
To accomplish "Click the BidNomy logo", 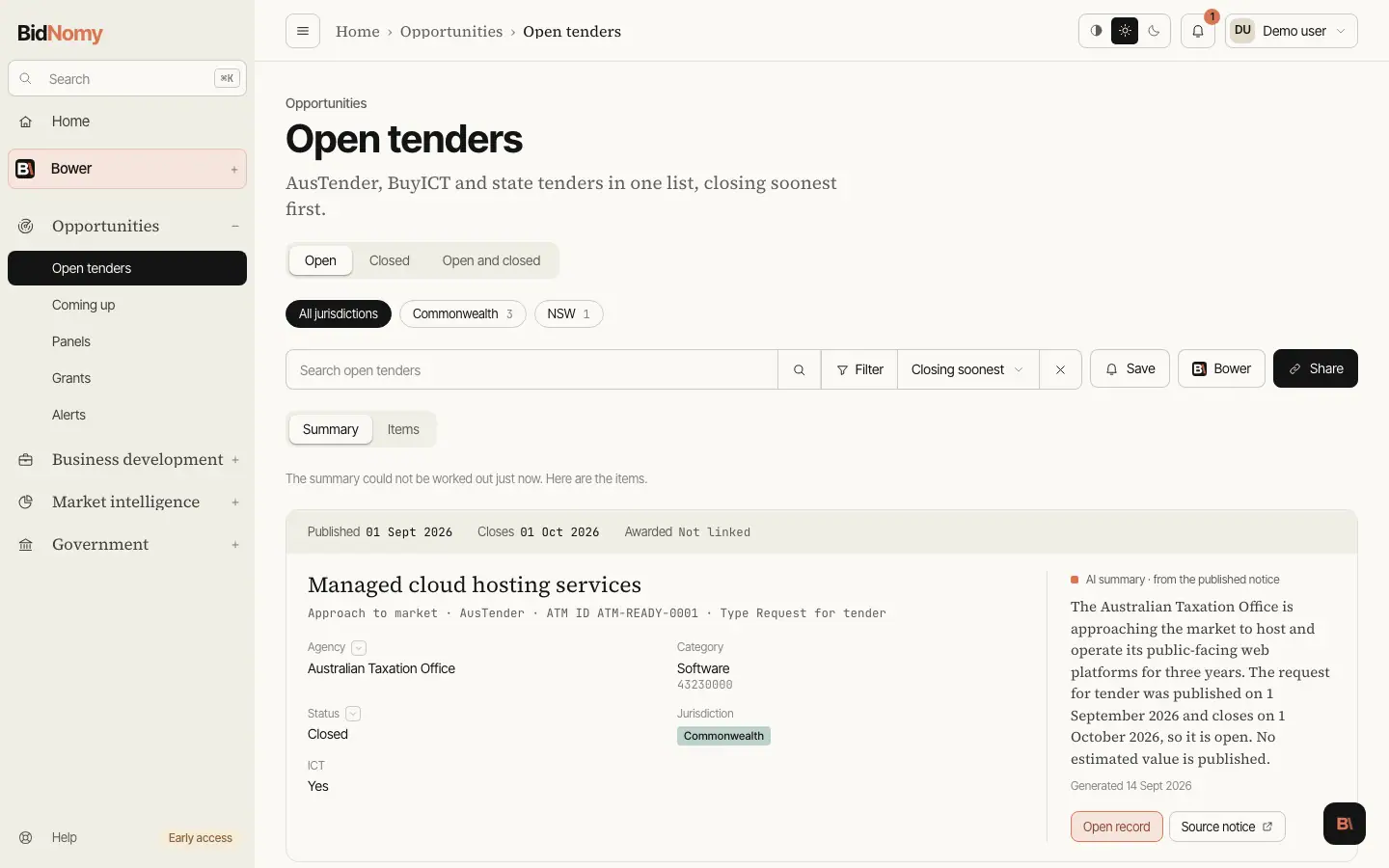I will [x=60, y=33].
